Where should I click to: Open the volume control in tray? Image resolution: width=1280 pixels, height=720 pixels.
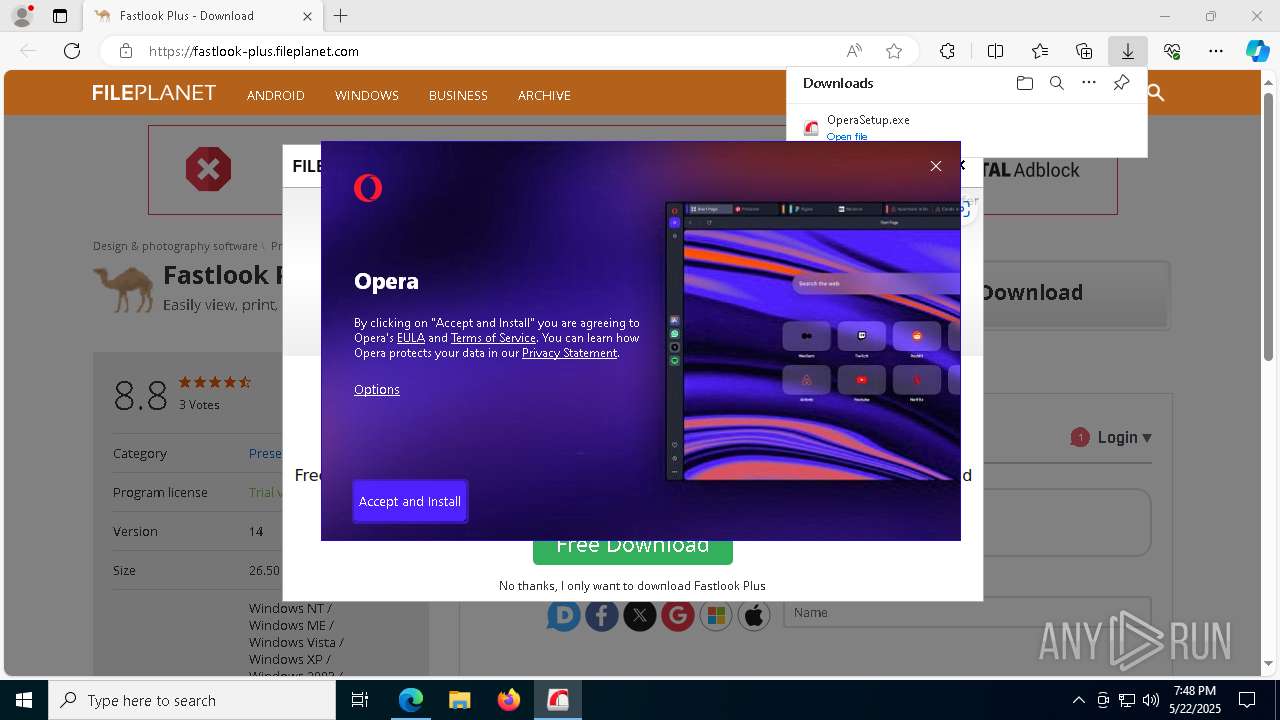coord(1150,700)
